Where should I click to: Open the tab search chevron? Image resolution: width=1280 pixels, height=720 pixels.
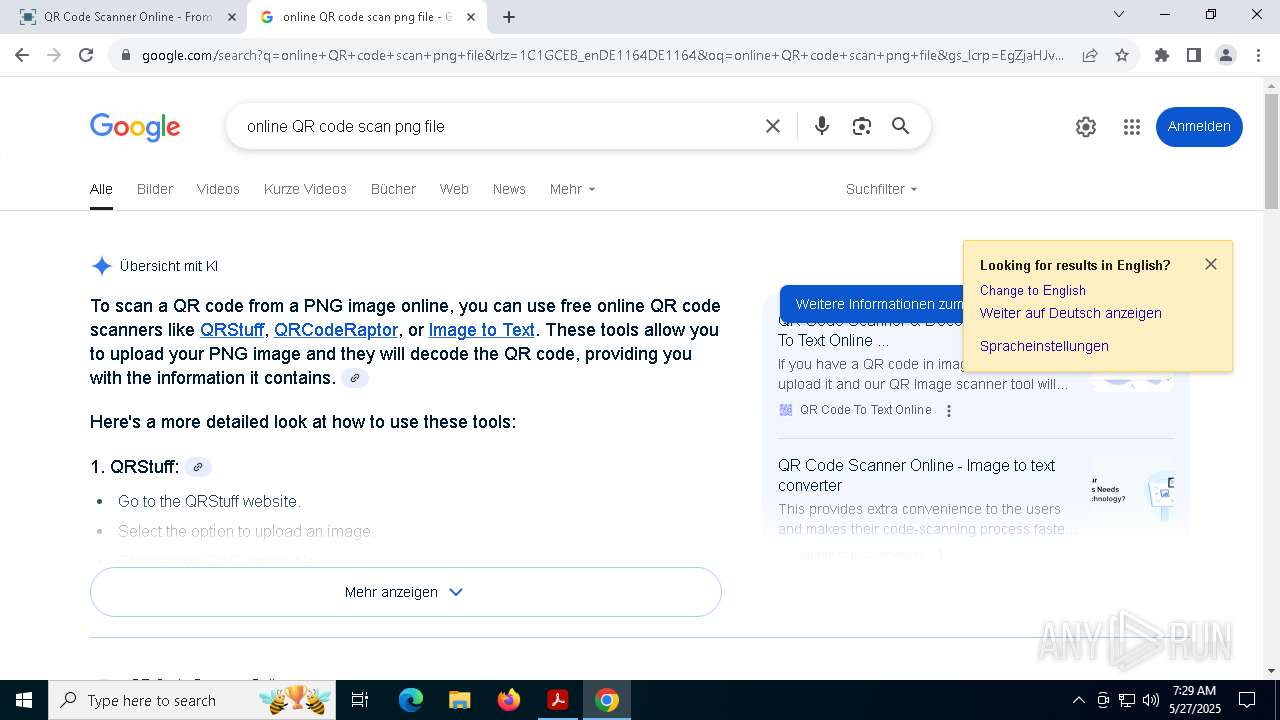pyautogui.click(x=1119, y=14)
